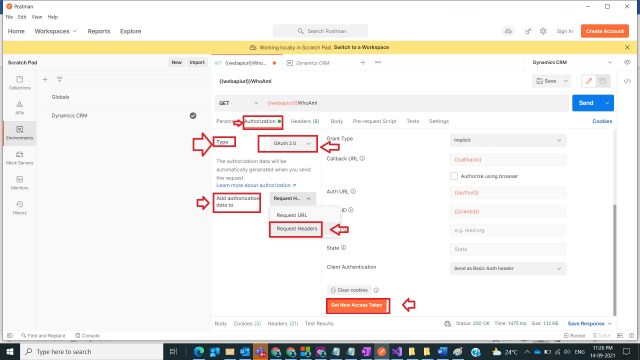Click info icon beside Auth URL
Viewport: 640px width, 360px height.
tap(353, 191)
